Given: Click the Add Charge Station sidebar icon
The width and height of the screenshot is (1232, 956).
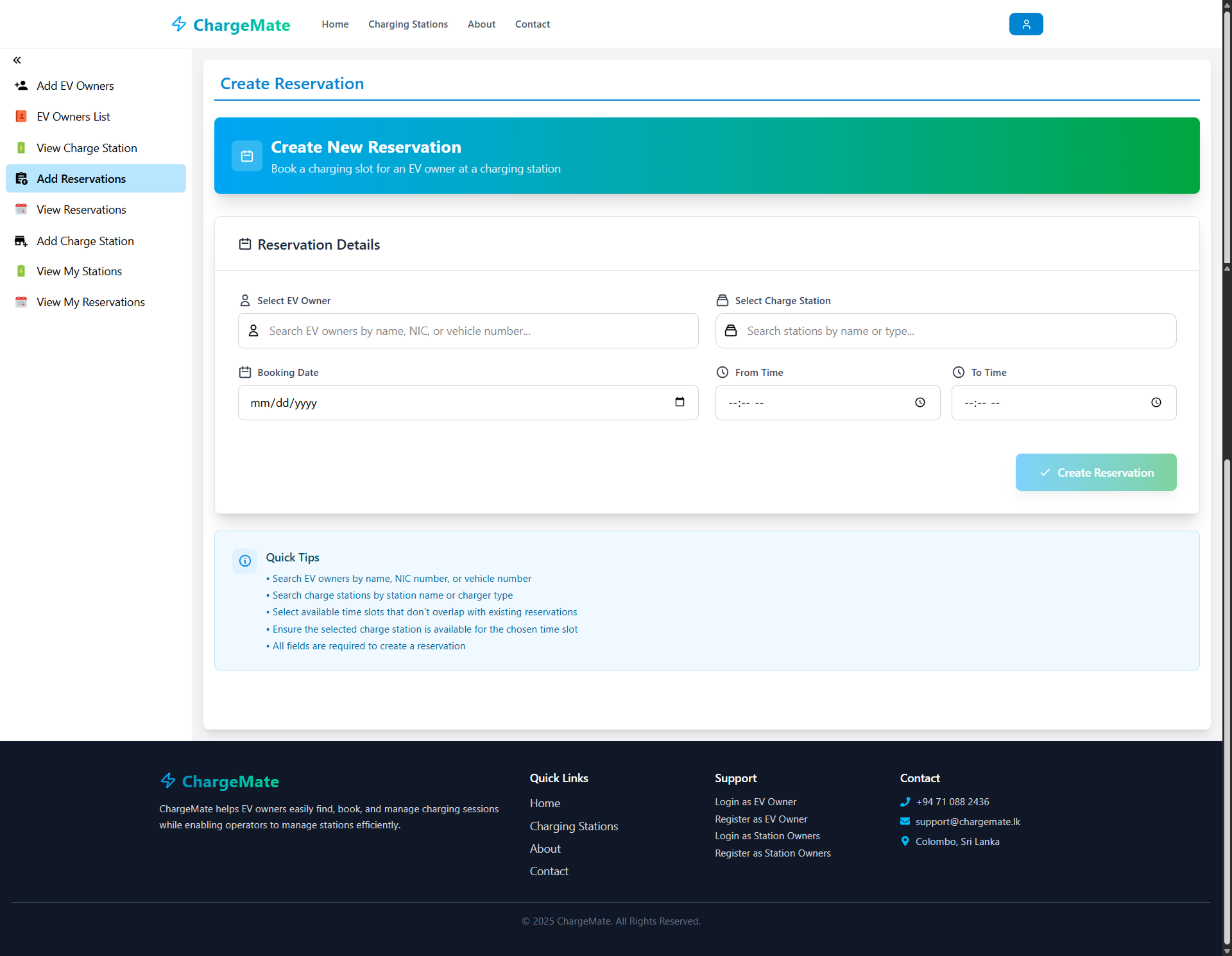Looking at the screenshot, I should coord(21,241).
